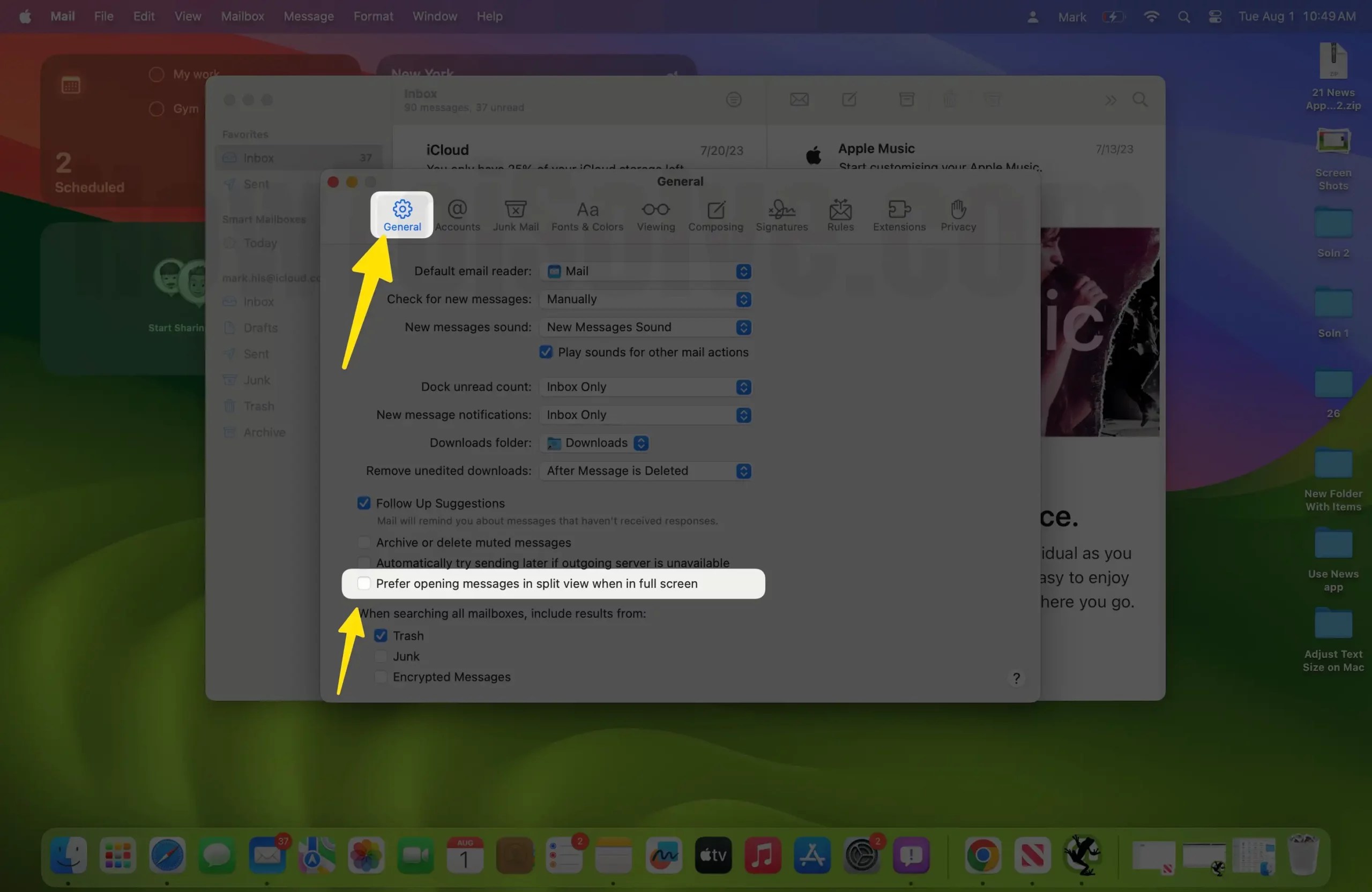Open the Signatures settings pane

tap(782, 215)
